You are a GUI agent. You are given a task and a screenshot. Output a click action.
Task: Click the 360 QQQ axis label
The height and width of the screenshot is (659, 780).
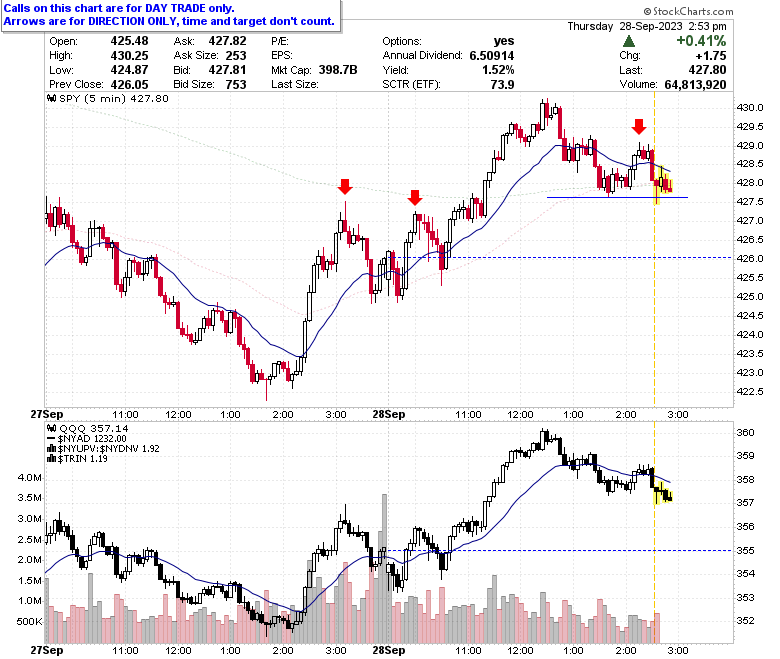pyautogui.click(x=745, y=432)
